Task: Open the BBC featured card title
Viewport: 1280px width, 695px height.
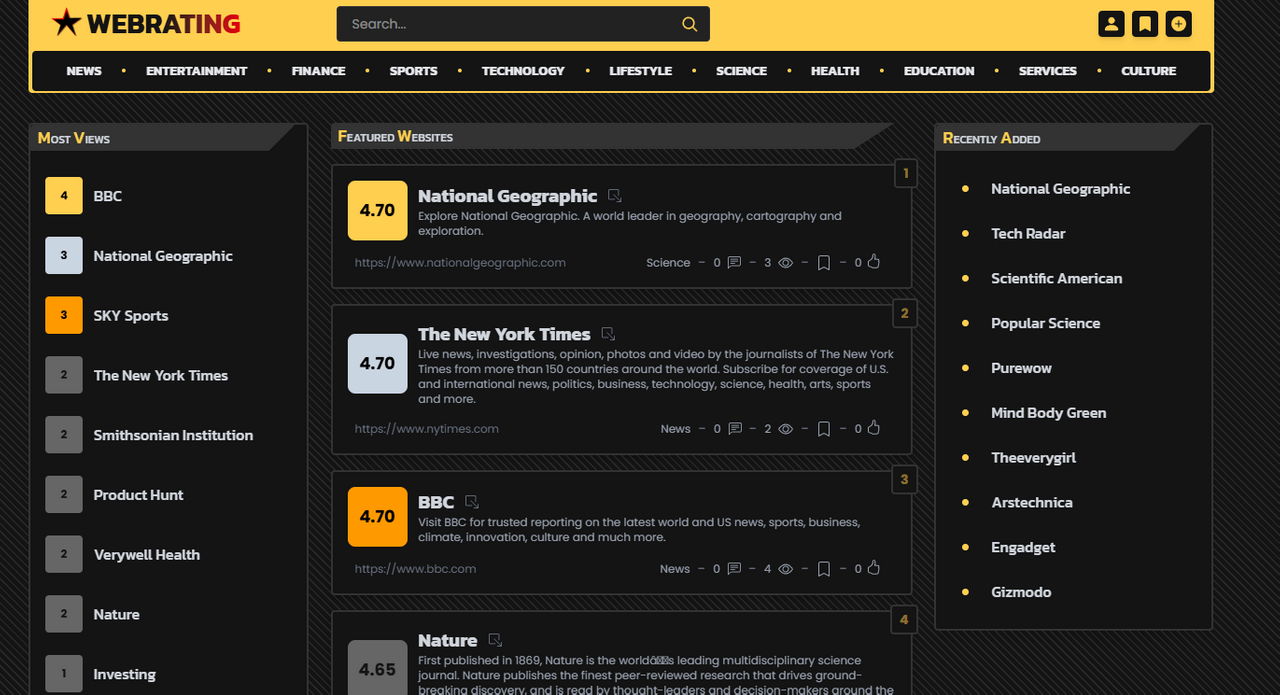Action: click(436, 502)
